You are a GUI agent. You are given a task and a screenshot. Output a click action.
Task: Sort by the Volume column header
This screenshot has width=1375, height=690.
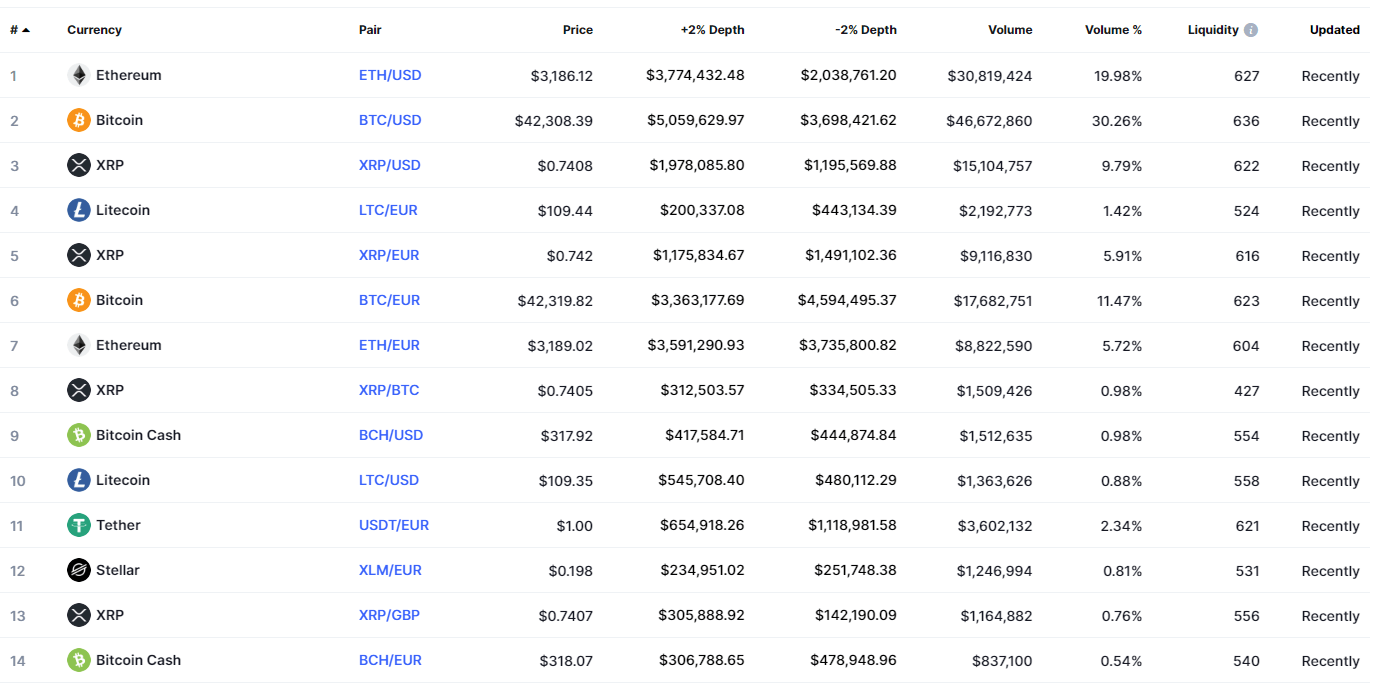point(1010,30)
